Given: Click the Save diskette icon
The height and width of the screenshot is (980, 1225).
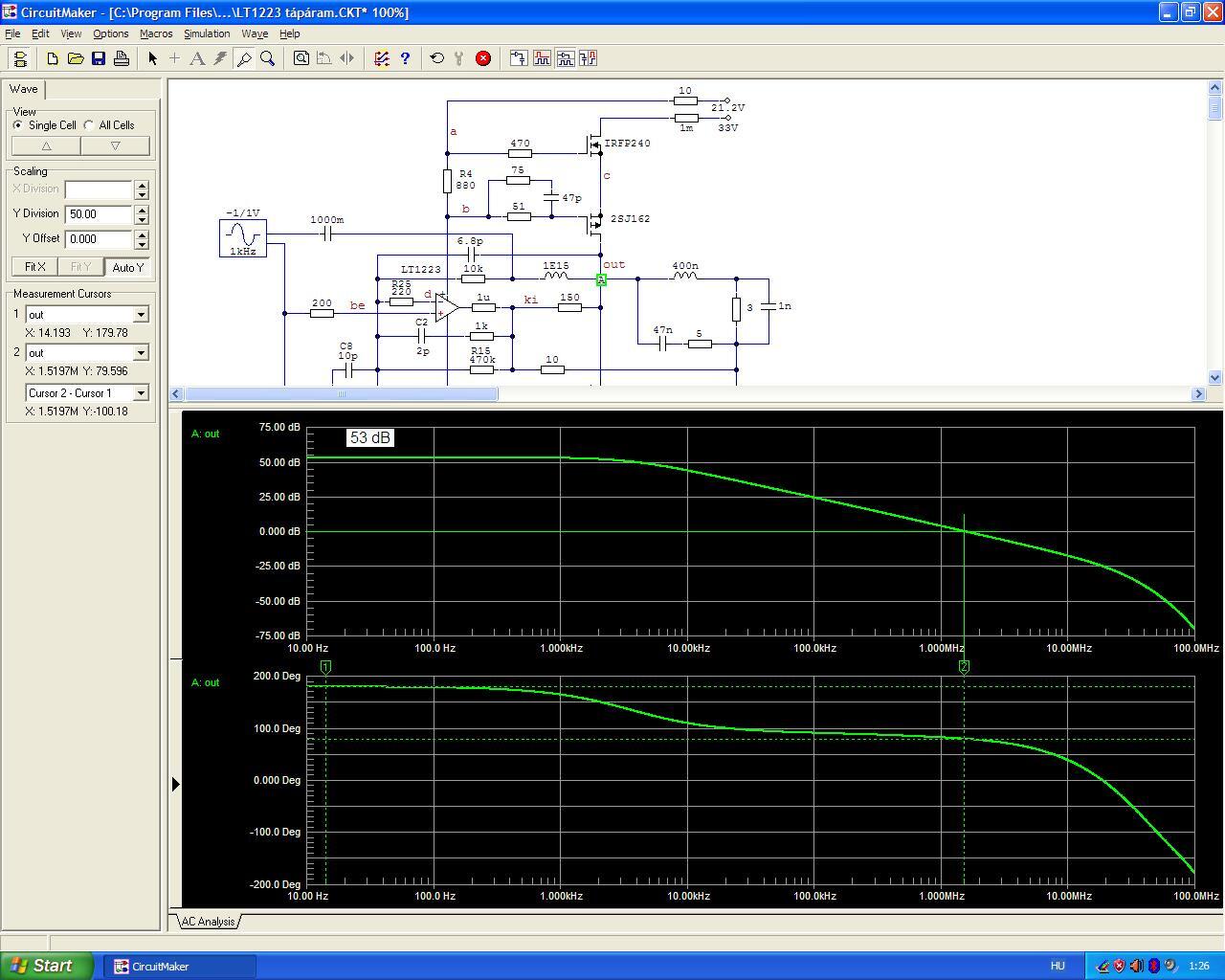Looking at the screenshot, I should [99, 58].
